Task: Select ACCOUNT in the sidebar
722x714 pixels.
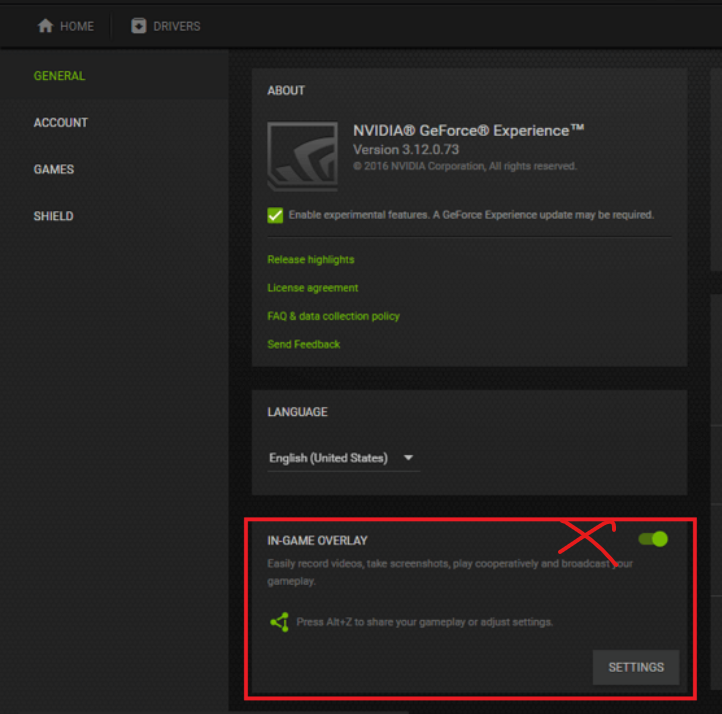Action: [x=61, y=123]
